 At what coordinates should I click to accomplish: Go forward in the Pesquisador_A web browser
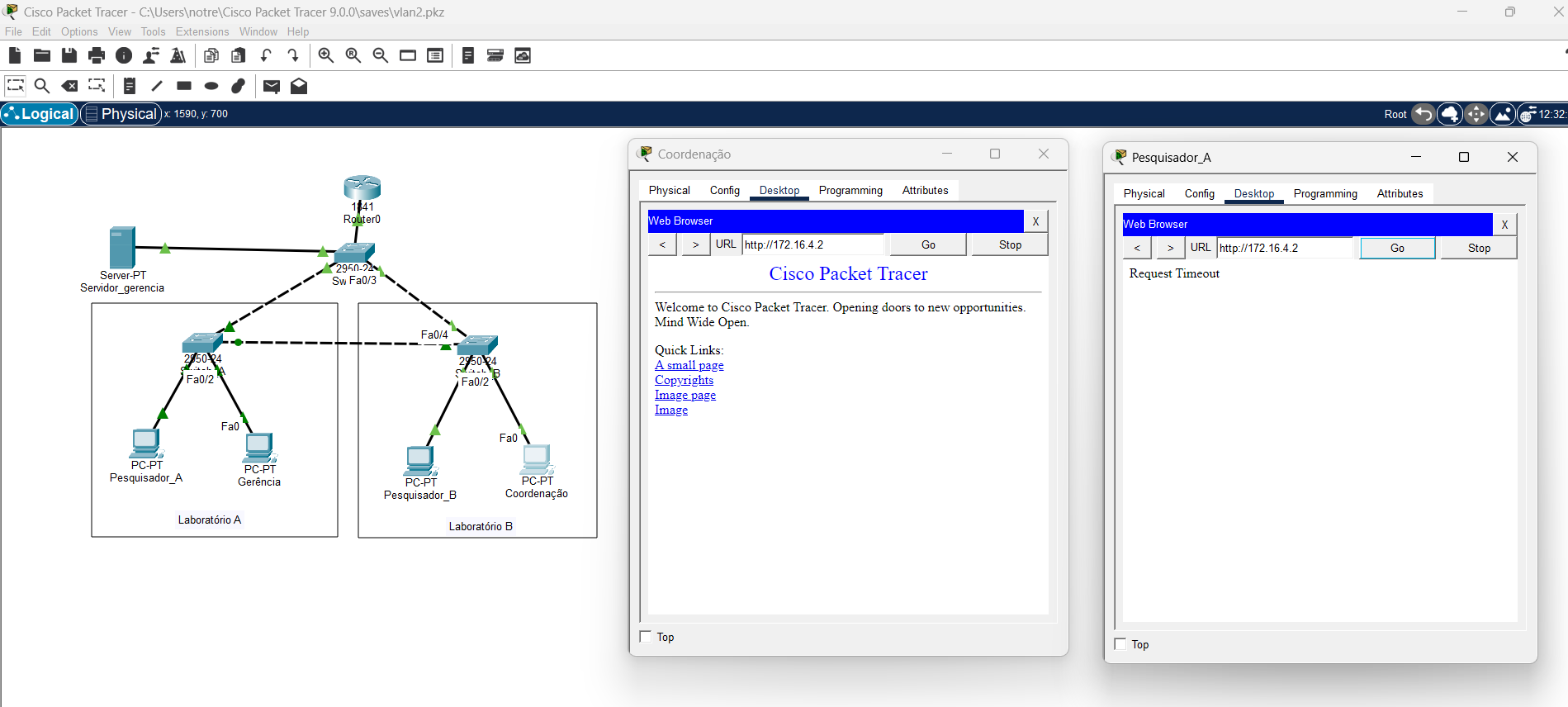pyautogui.click(x=1170, y=248)
